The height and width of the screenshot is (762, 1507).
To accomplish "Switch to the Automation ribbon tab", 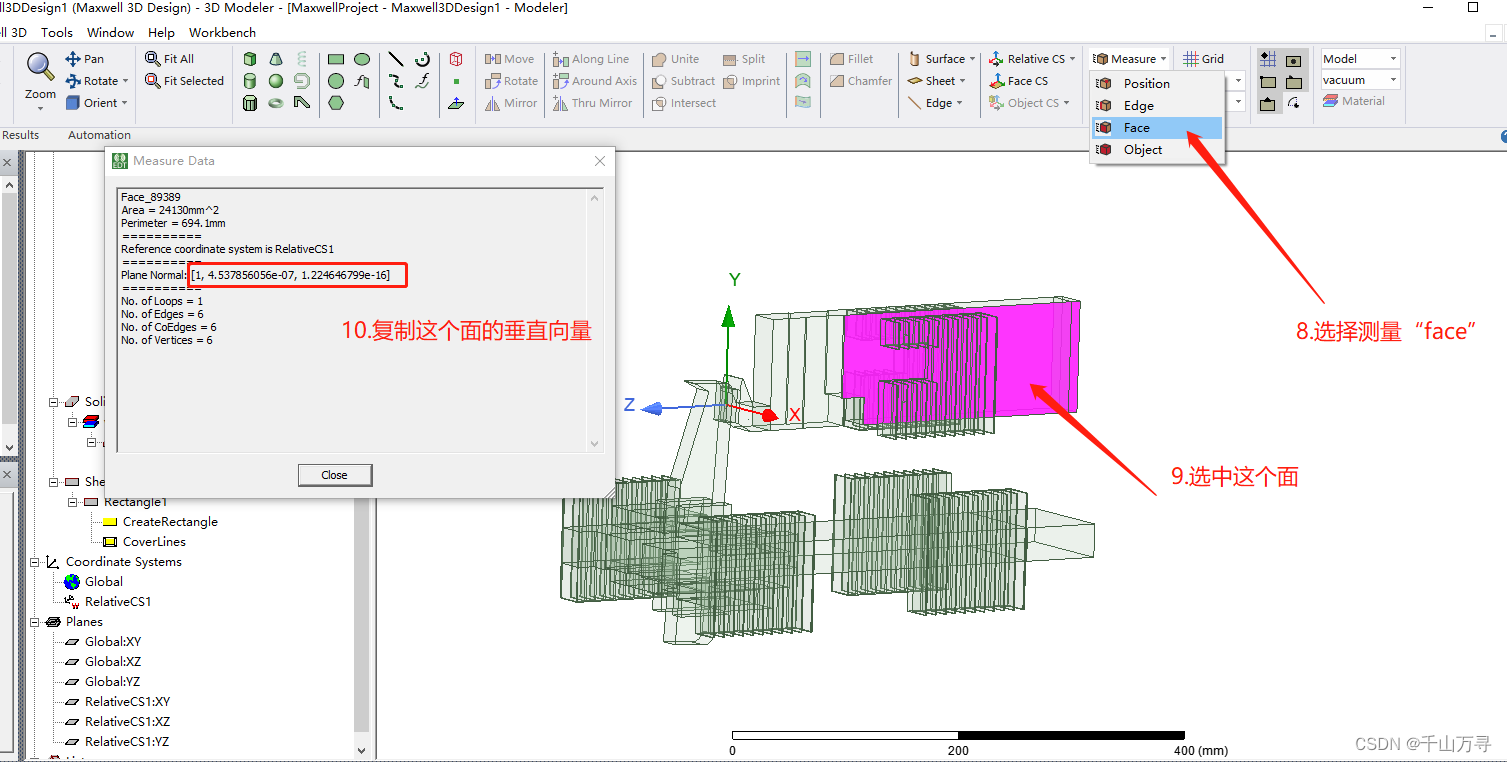I will pos(99,135).
